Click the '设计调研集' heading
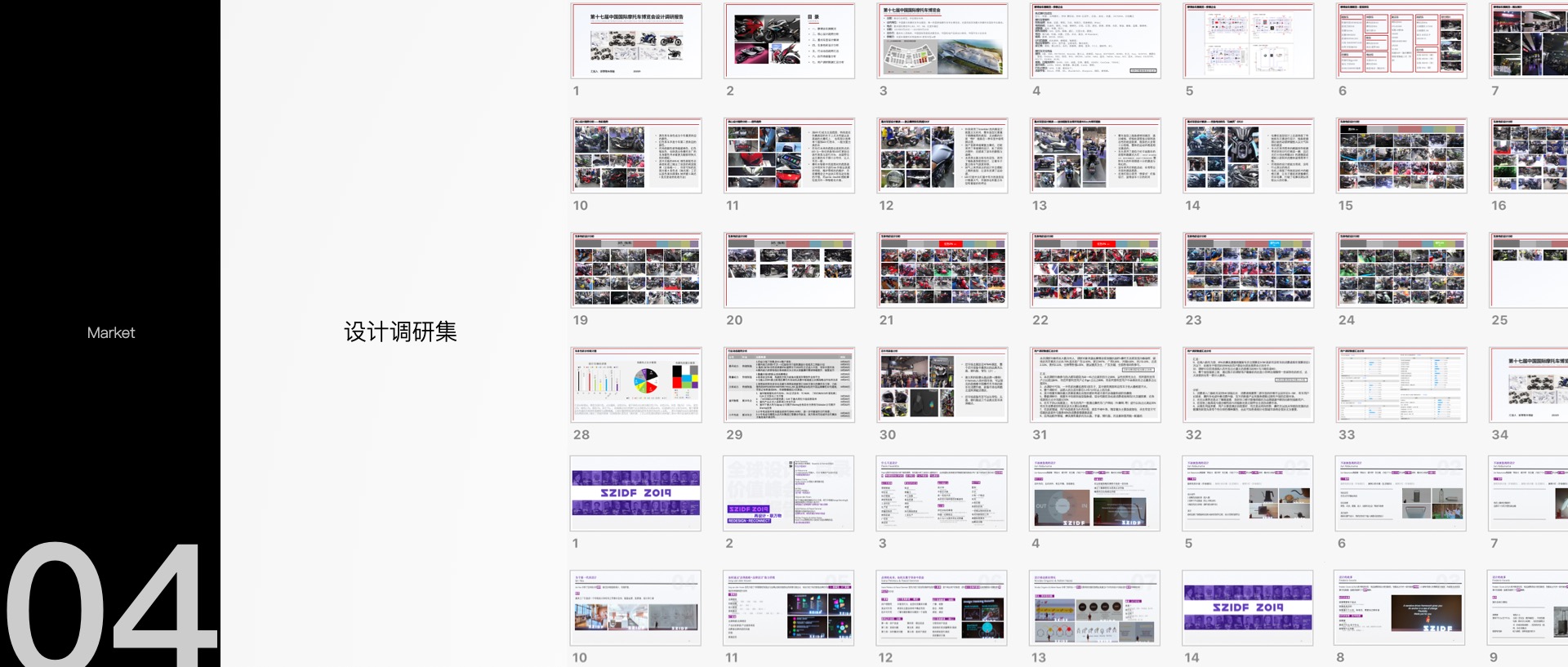 [x=400, y=332]
